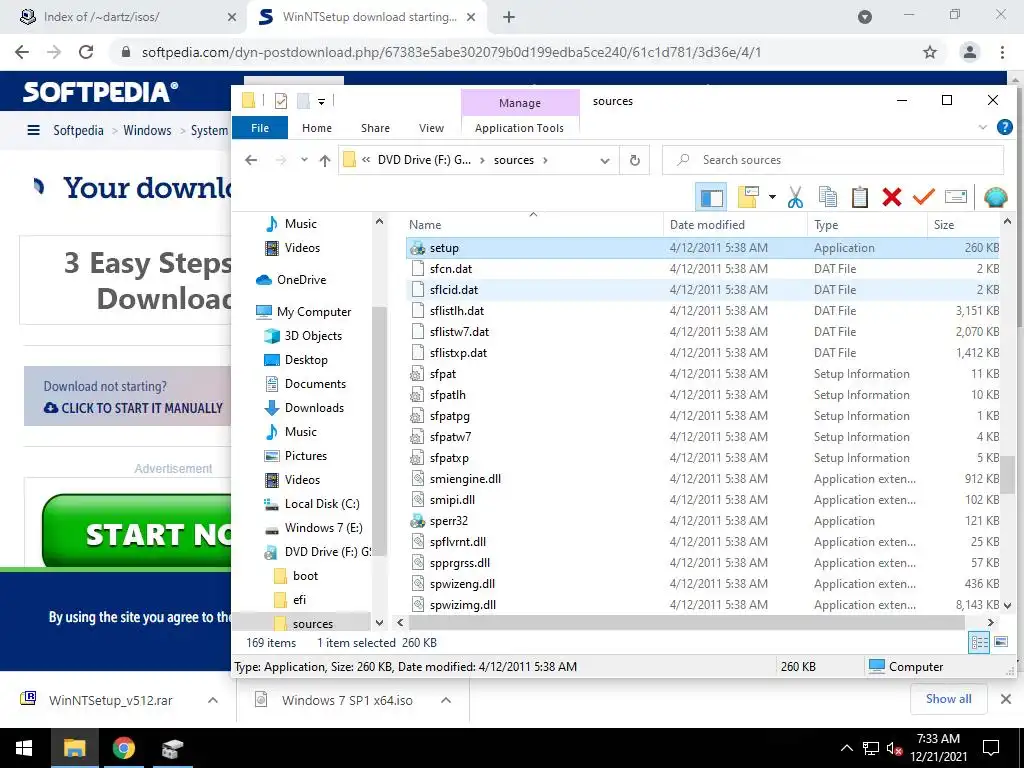The height and width of the screenshot is (768, 1024).
Task: Click the Search sources input field
Action: coord(833,160)
